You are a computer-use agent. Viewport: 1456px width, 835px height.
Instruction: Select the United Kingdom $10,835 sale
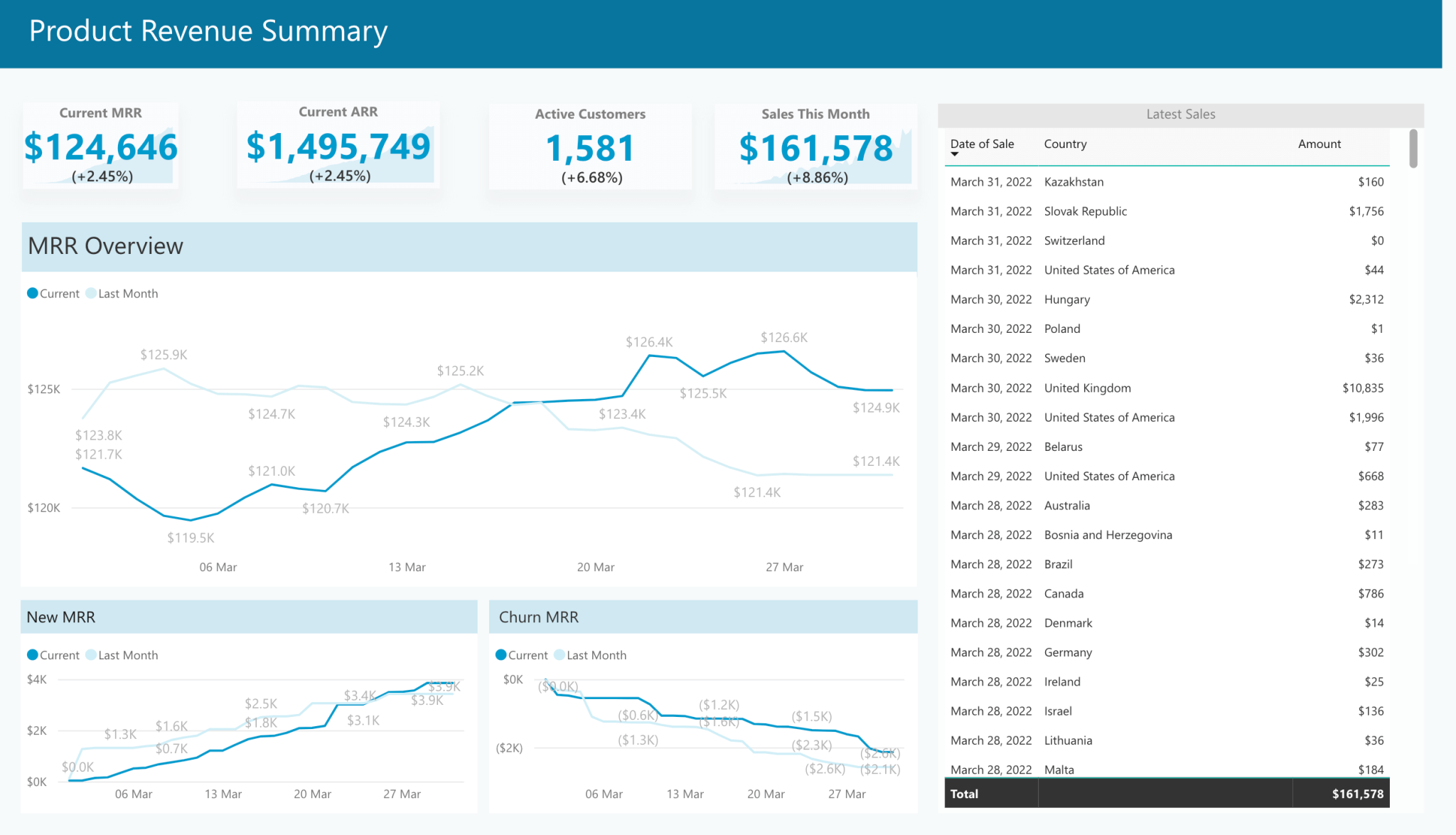tap(1166, 388)
